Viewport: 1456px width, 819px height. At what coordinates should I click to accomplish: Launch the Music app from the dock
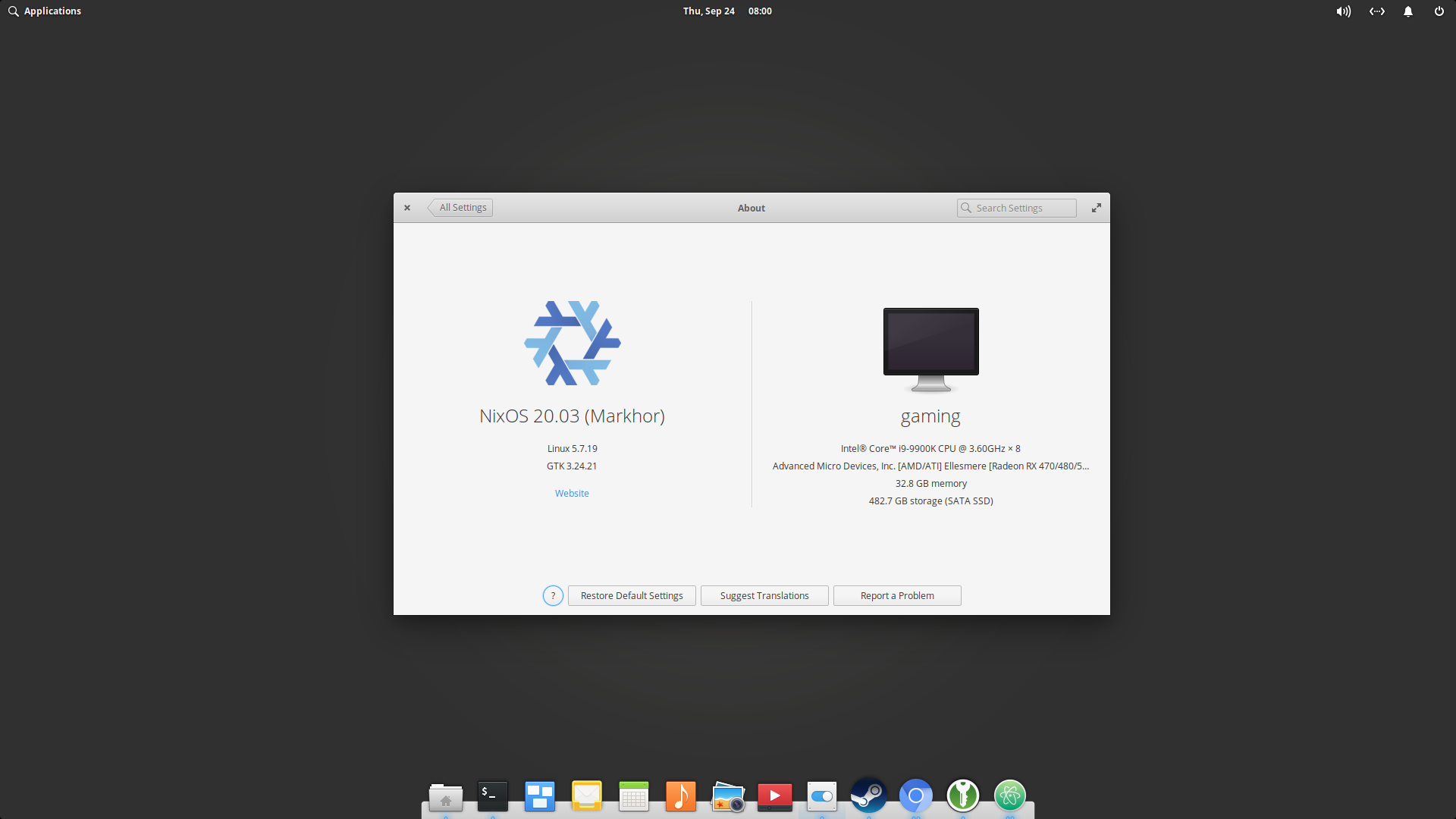point(681,796)
